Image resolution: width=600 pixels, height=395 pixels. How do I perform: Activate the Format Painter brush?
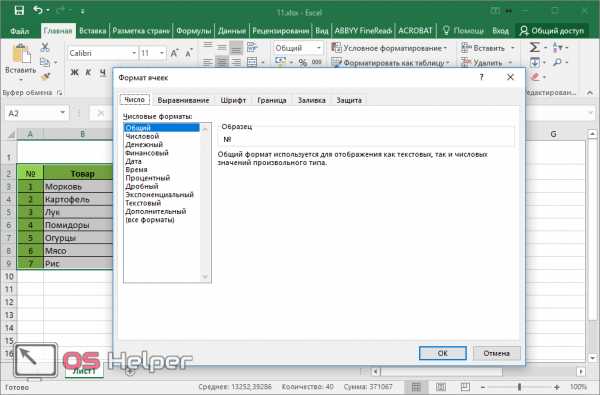coord(45,76)
